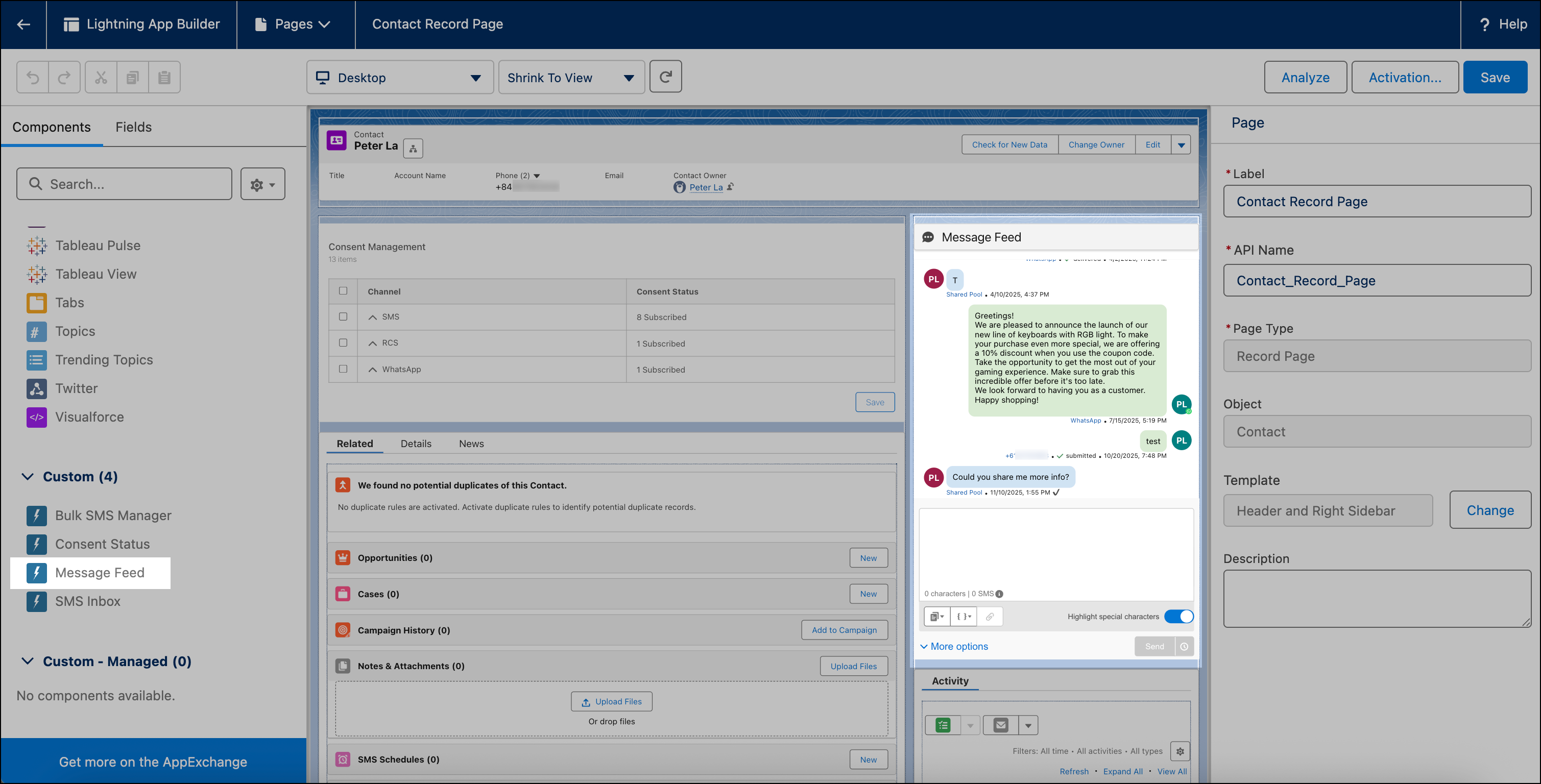Open the Details tab
1541x784 pixels.
click(x=416, y=444)
